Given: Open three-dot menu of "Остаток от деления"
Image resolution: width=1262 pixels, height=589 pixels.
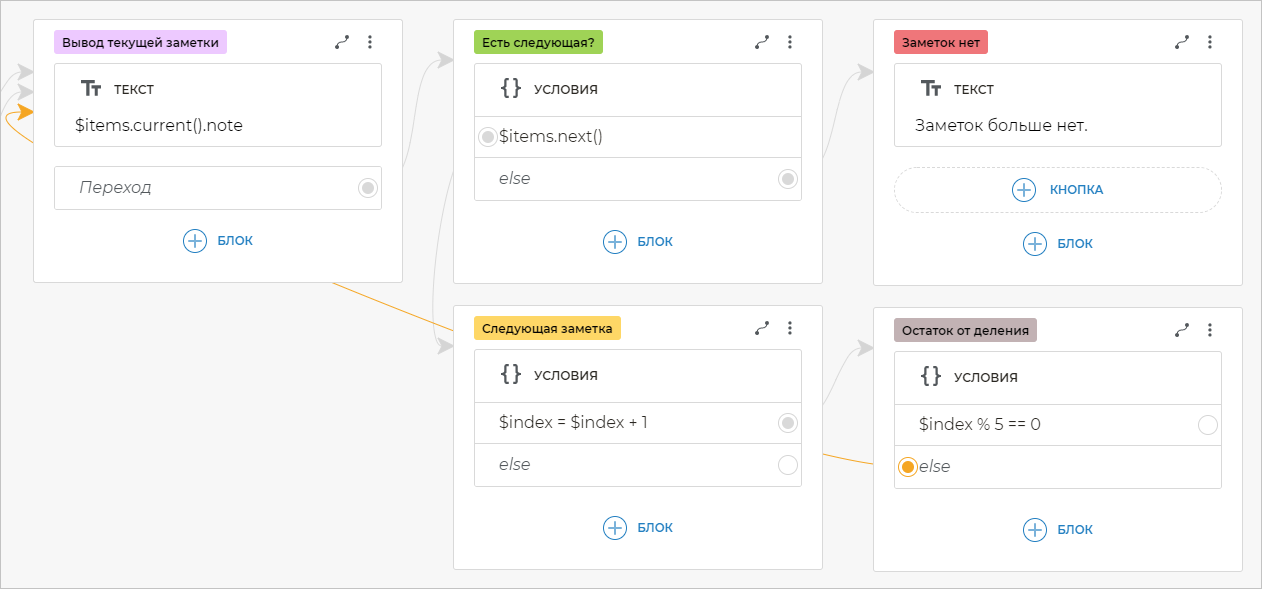Looking at the screenshot, I should pos(1210,330).
